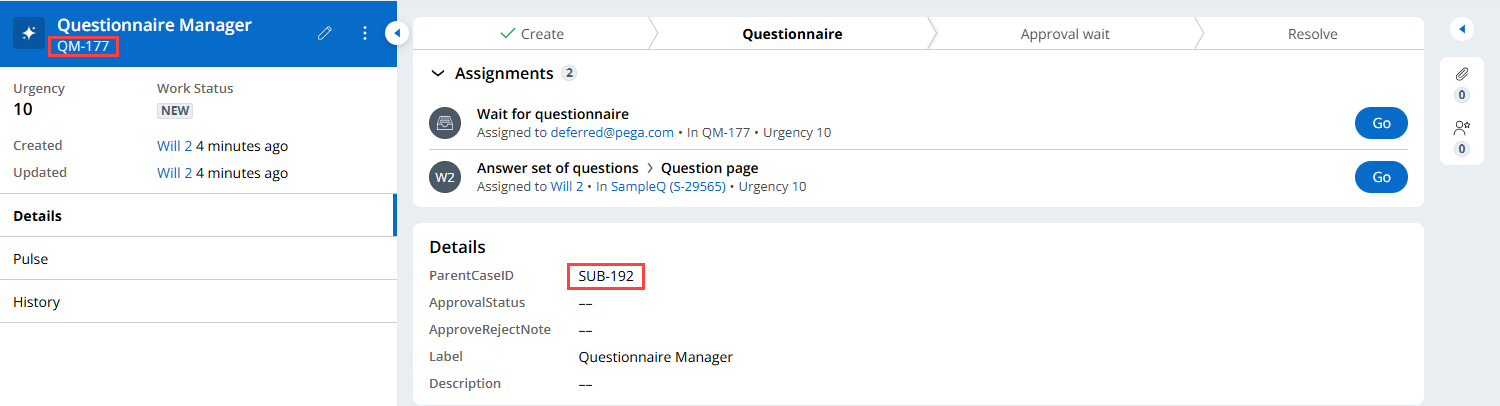This screenshot has width=1500, height=406.
Task: Switch to the Pulse tab
Action: coord(30,259)
